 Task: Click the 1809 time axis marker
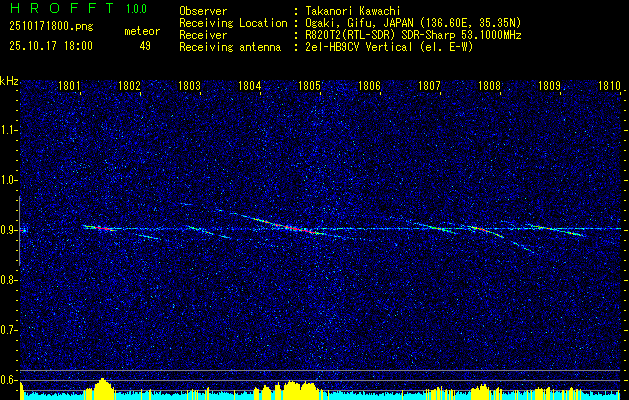click(x=550, y=86)
